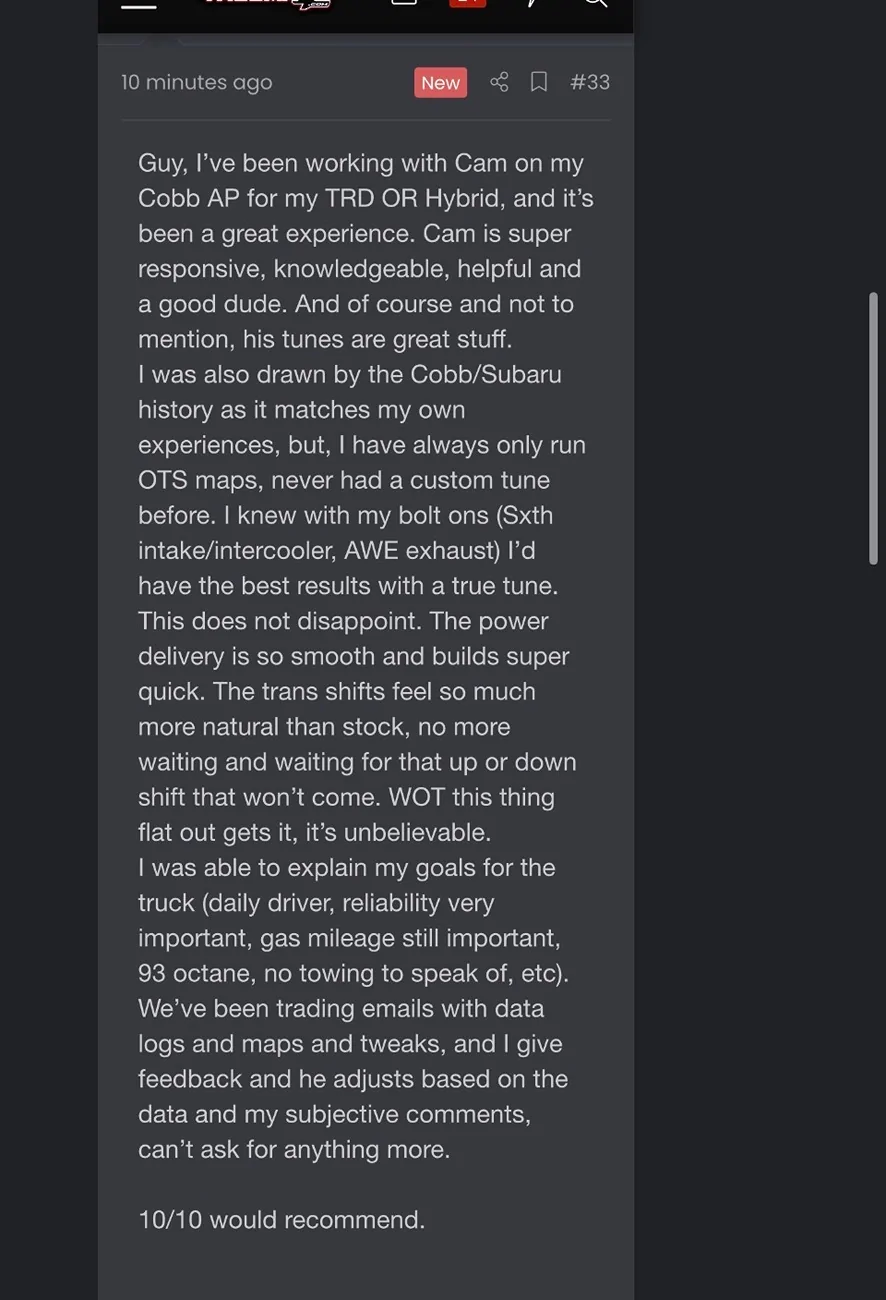This screenshot has width=886, height=1300.
Task: Open the red alerts notification badge
Action: tap(468, 3)
